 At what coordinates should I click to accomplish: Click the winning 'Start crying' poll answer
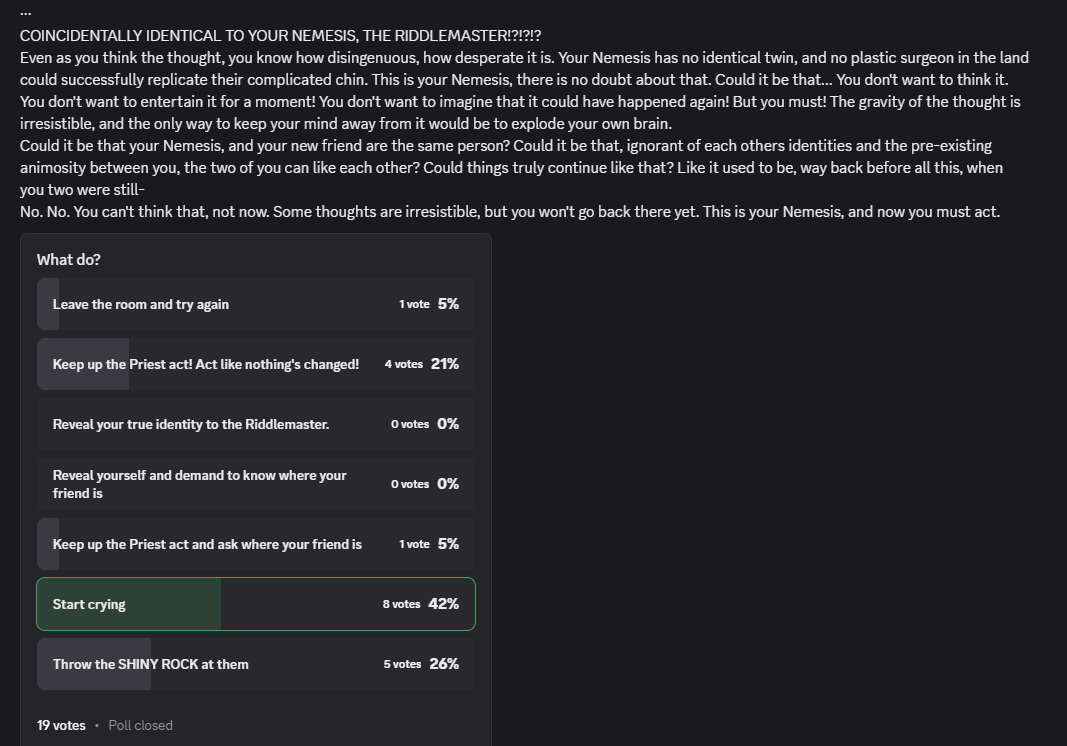click(x=256, y=604)
